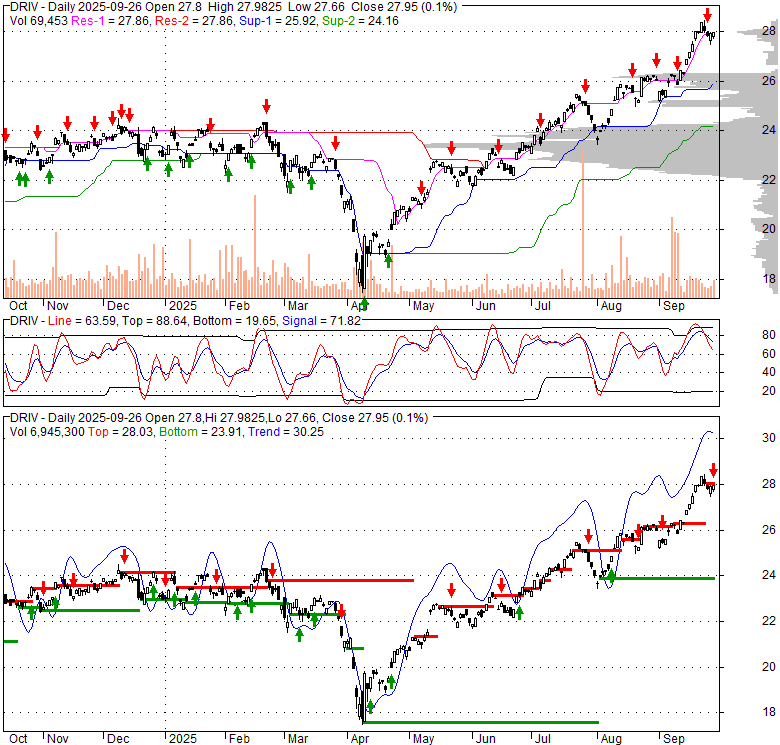Screen dimensions: 780x745
Task: Click the long green support line near 18 in the lower chart
Action: tap(481, 723)
